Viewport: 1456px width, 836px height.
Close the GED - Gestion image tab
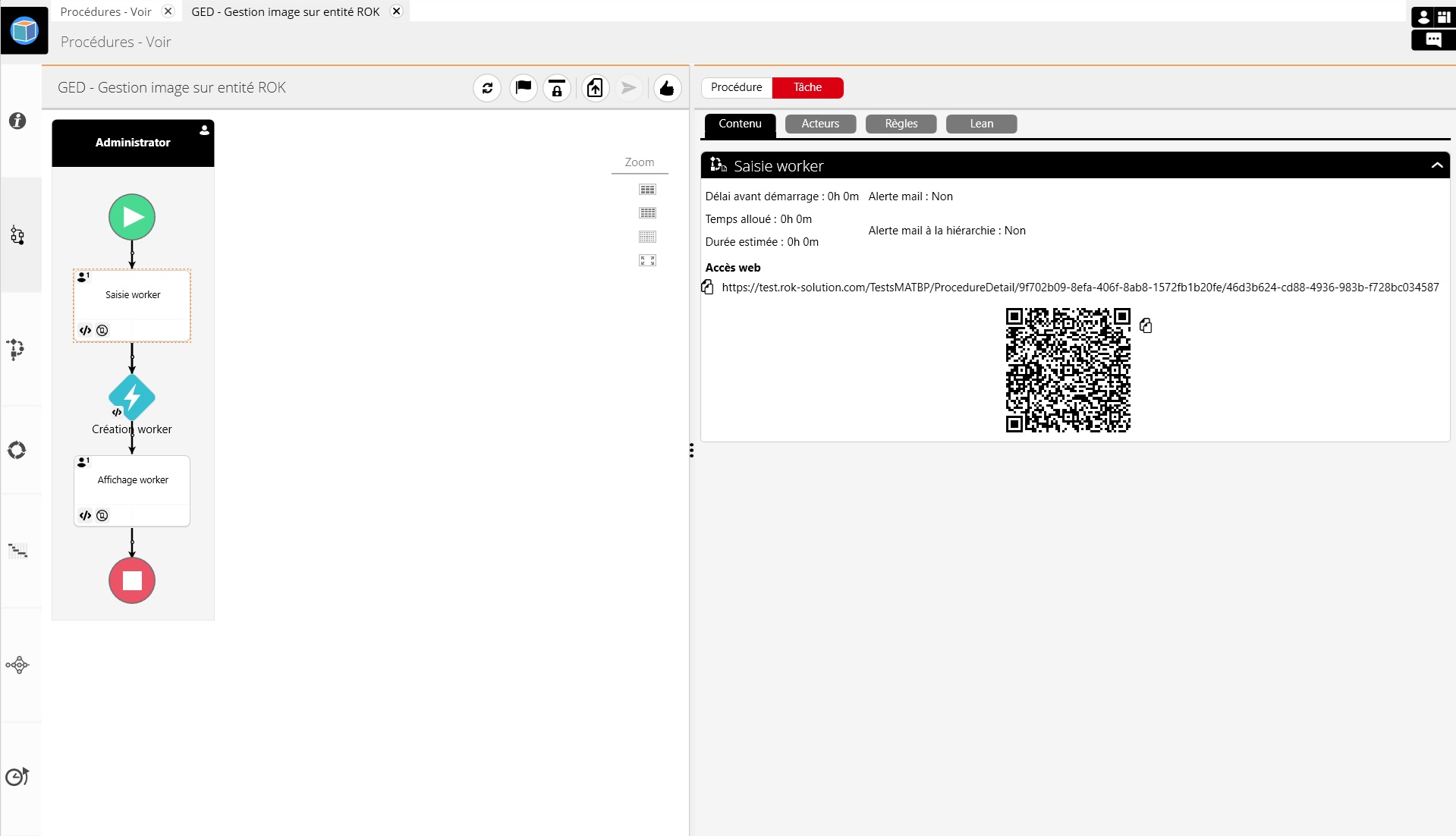tap(396, 11)
